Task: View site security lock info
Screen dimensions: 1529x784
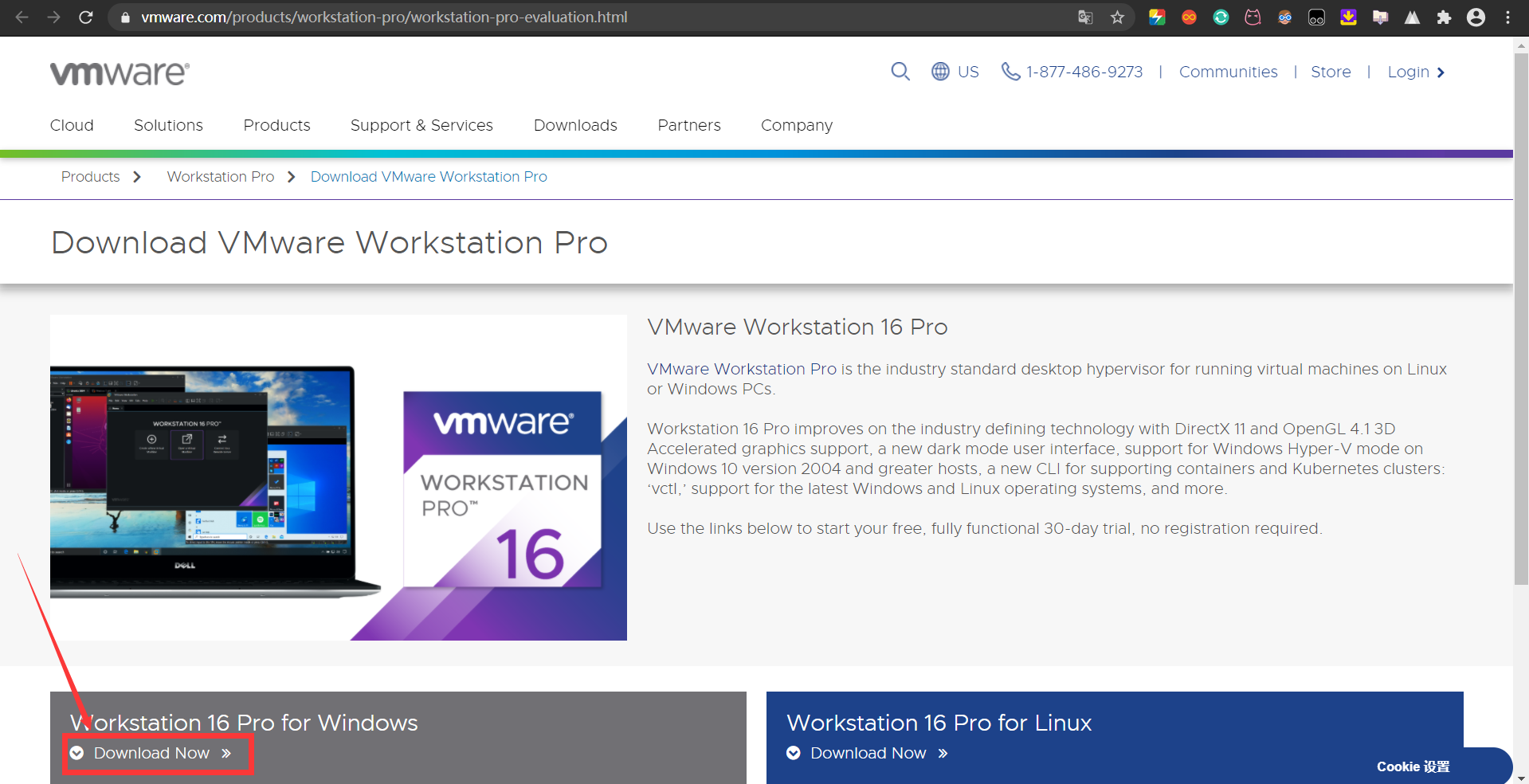Action: point(124,17)
